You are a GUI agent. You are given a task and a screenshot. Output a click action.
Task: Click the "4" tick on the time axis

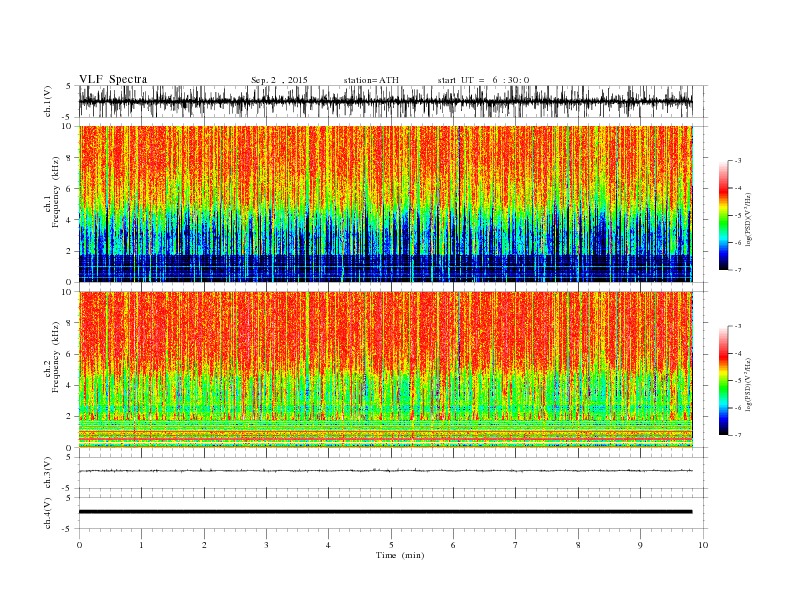click(328, 545)
